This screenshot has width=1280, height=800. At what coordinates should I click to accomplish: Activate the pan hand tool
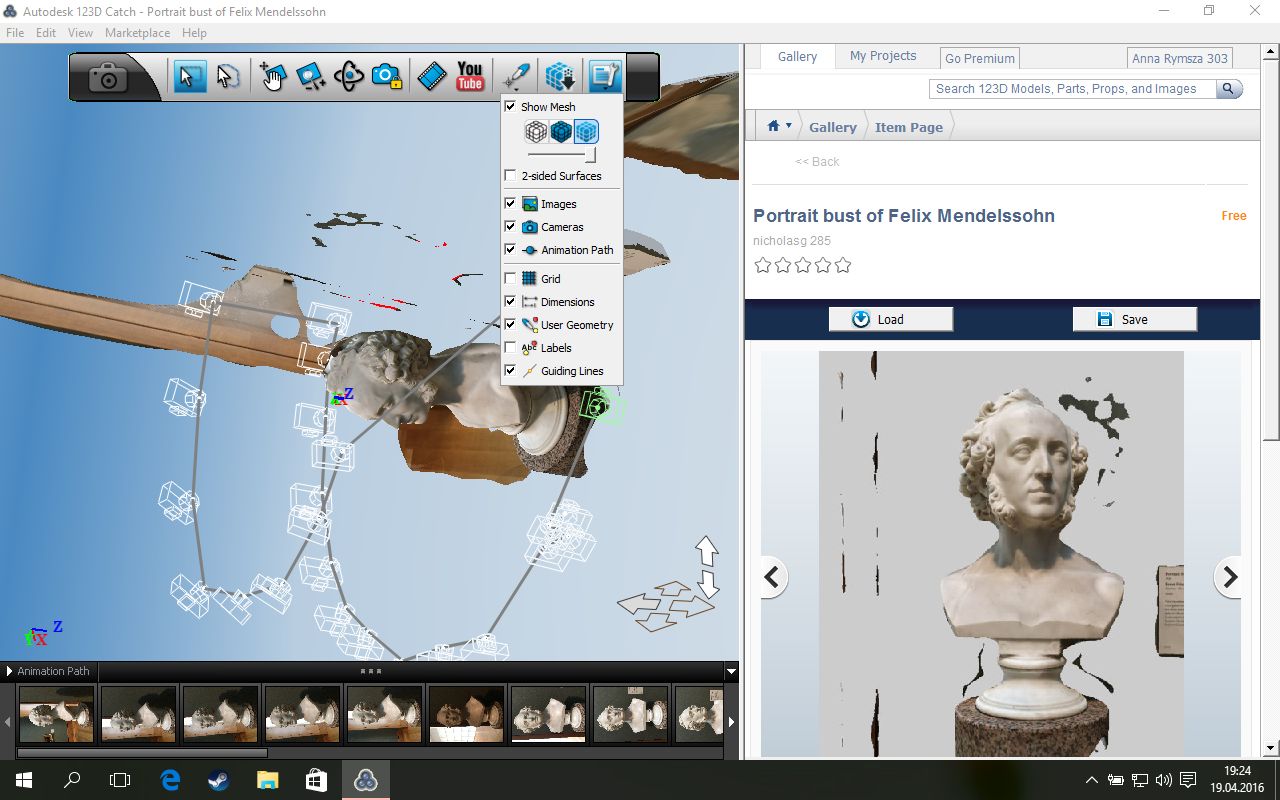(x=272, y=76)
